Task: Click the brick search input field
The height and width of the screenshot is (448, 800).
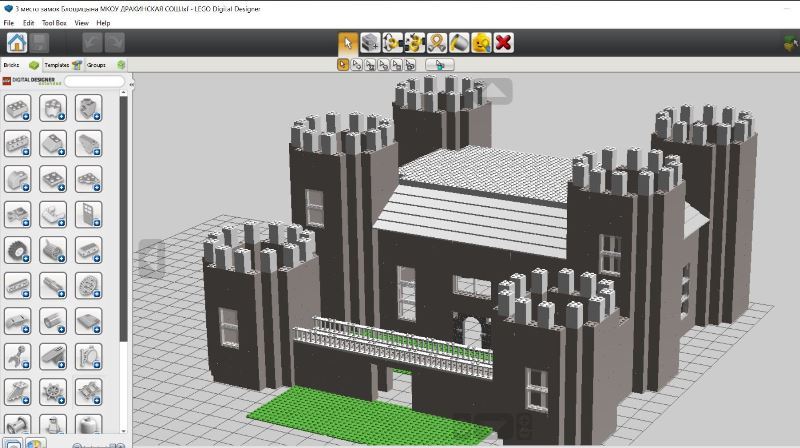Action: coord(96,81)
